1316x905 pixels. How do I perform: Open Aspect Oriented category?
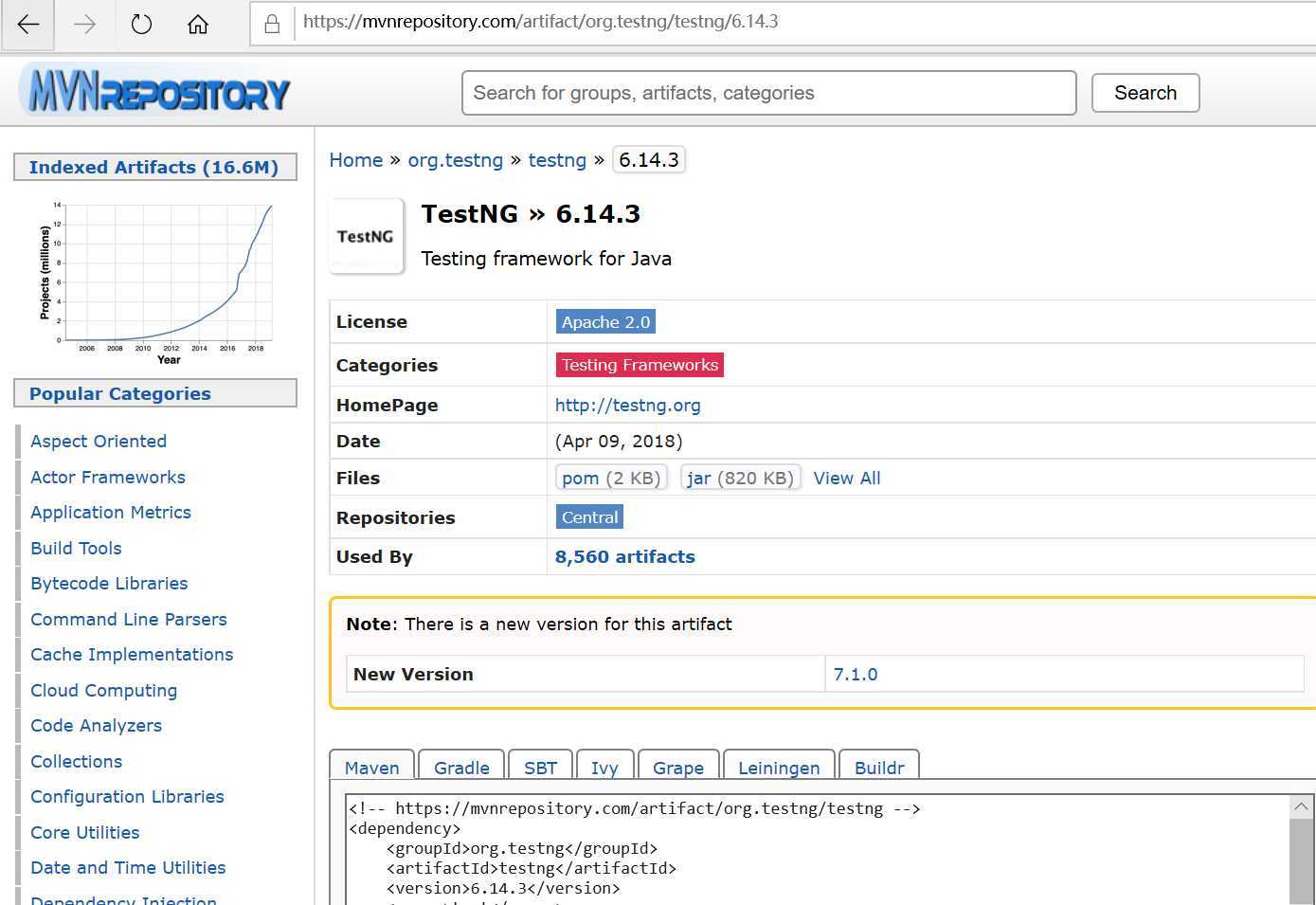click(x=99, y=442)
